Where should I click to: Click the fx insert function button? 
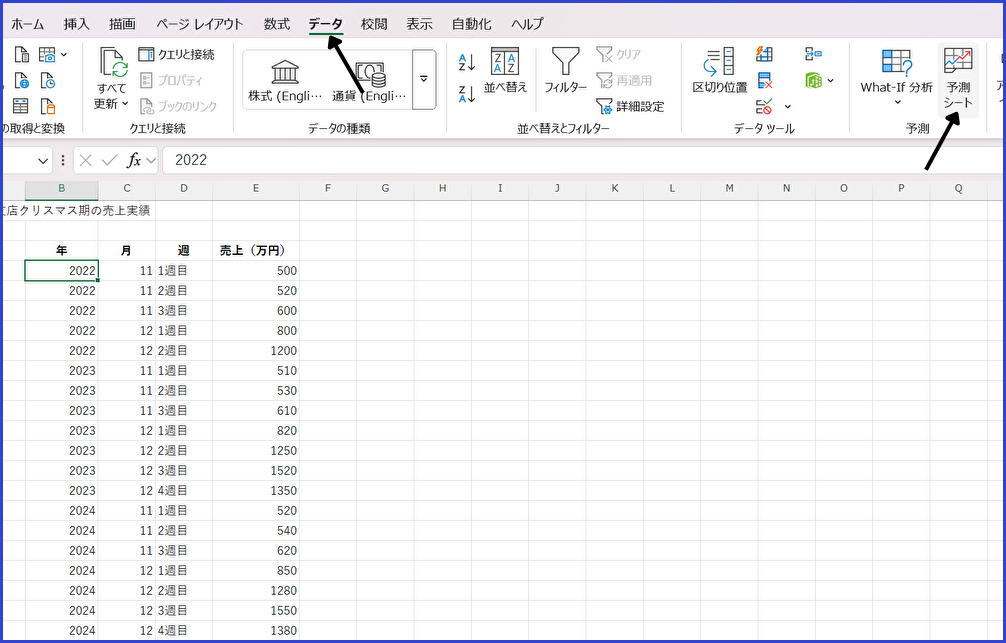[134, 160]
